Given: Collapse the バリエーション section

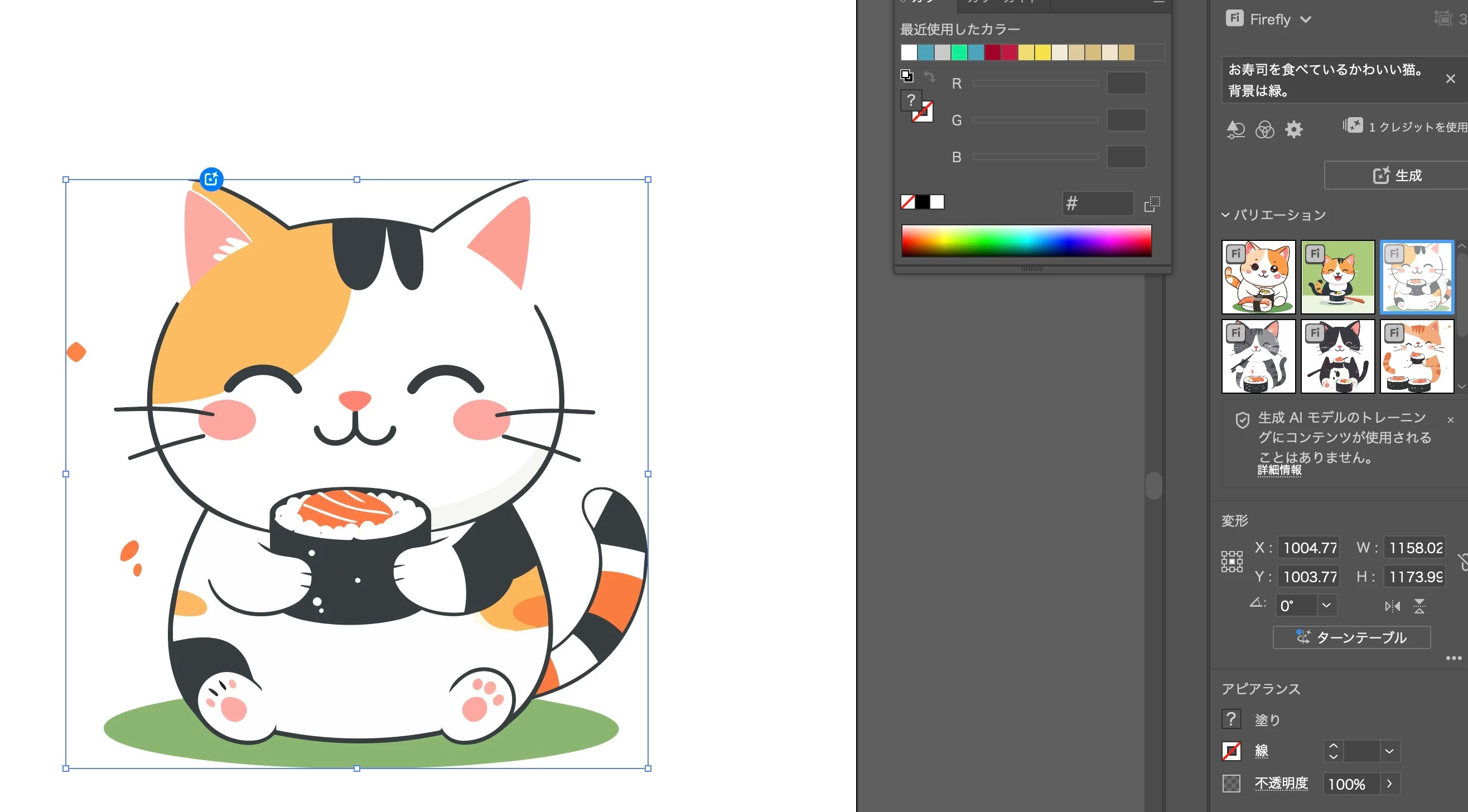Looking at the screenshot, I should pos(1225,215).
